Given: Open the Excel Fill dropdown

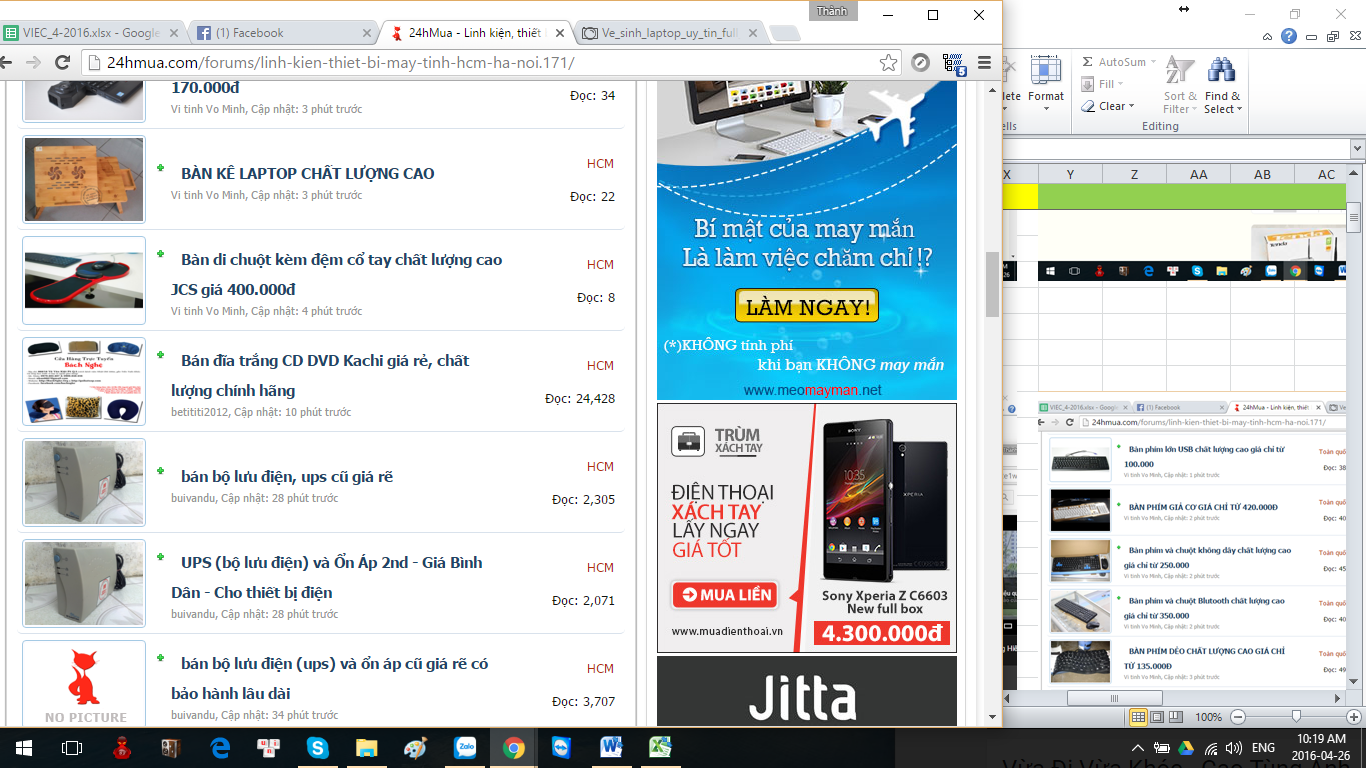Looking at the screenshot, I should [x=1103, y=84].
